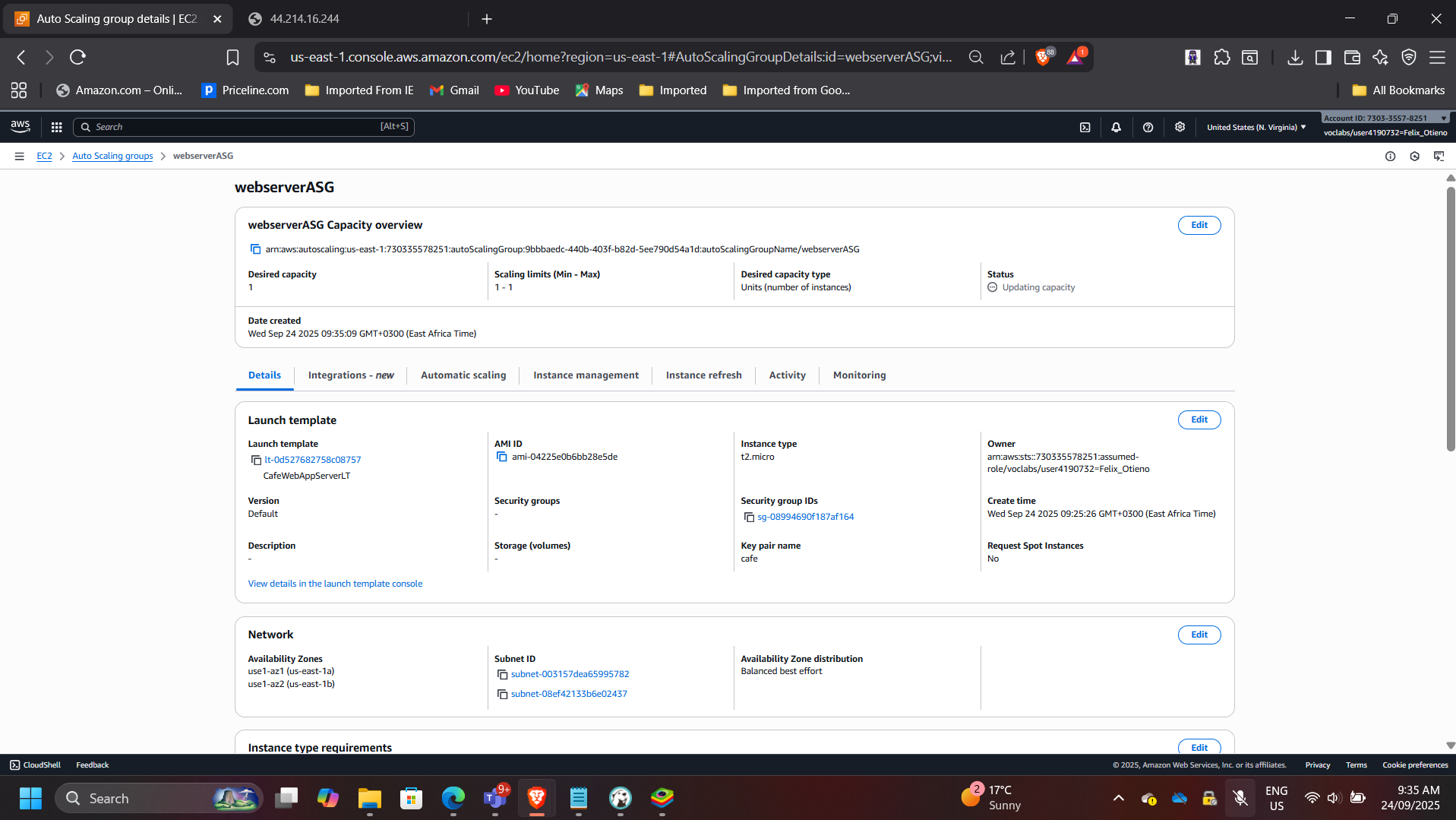
Task: Toggle the side navigation hamburger menu
Action: [x=19, y=156]
